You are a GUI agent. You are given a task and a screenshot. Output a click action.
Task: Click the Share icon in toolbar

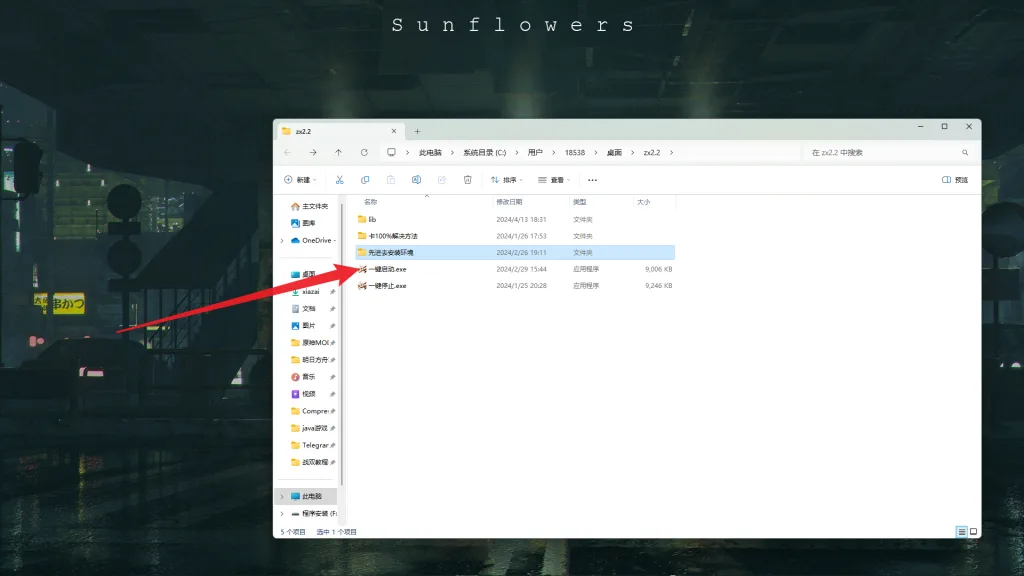point(441,180)
